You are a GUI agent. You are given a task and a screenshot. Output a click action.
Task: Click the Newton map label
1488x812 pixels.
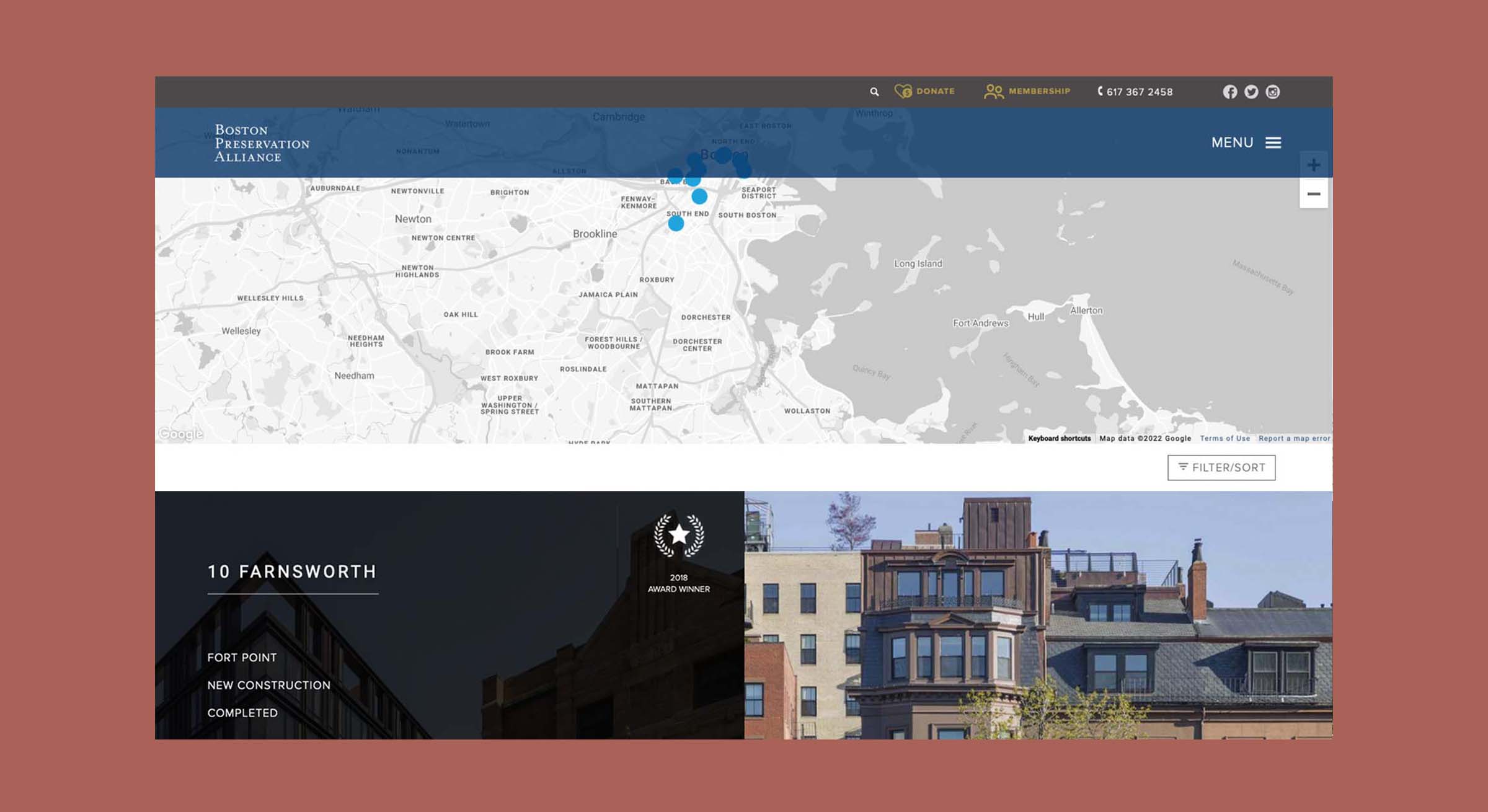point(413,219)
